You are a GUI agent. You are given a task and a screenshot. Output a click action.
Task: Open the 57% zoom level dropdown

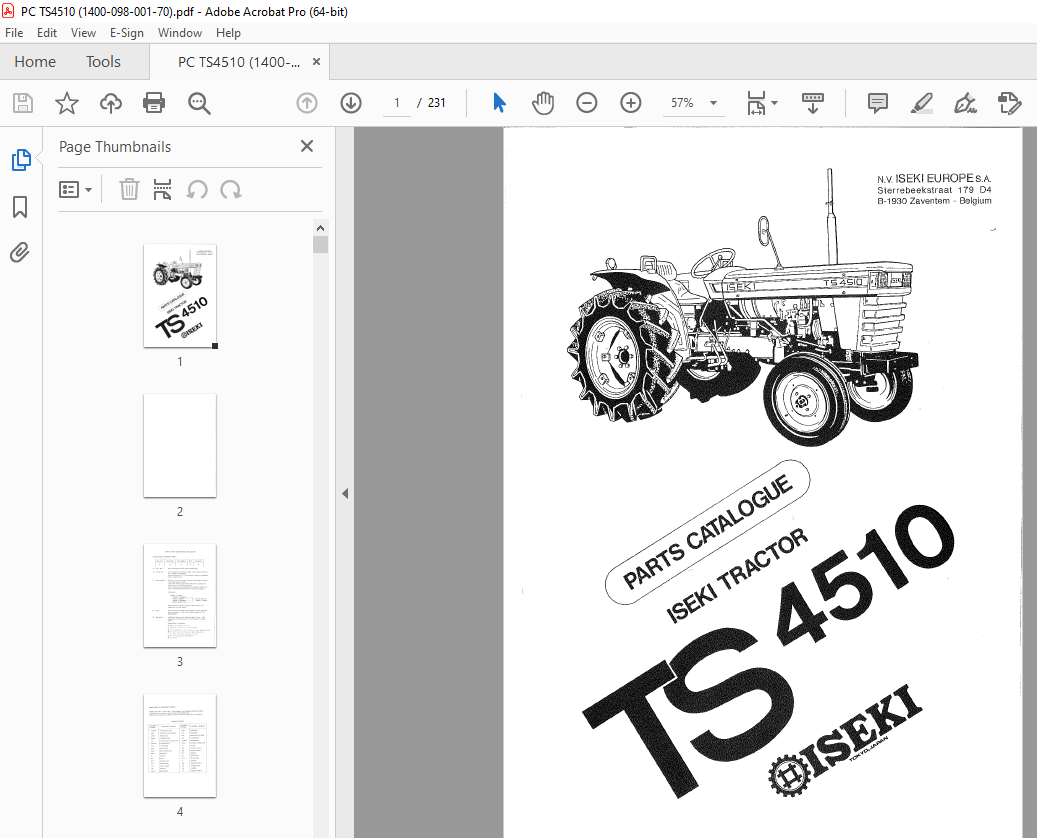(x=693, y=103)
